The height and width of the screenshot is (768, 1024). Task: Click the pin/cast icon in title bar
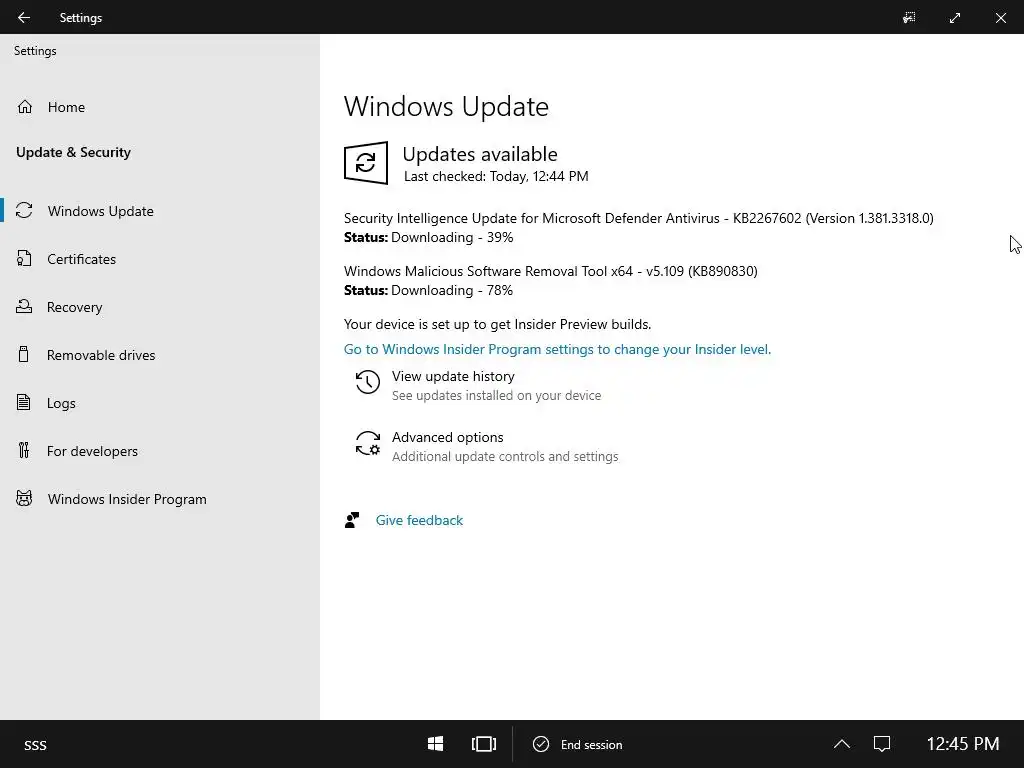(909, 18)
